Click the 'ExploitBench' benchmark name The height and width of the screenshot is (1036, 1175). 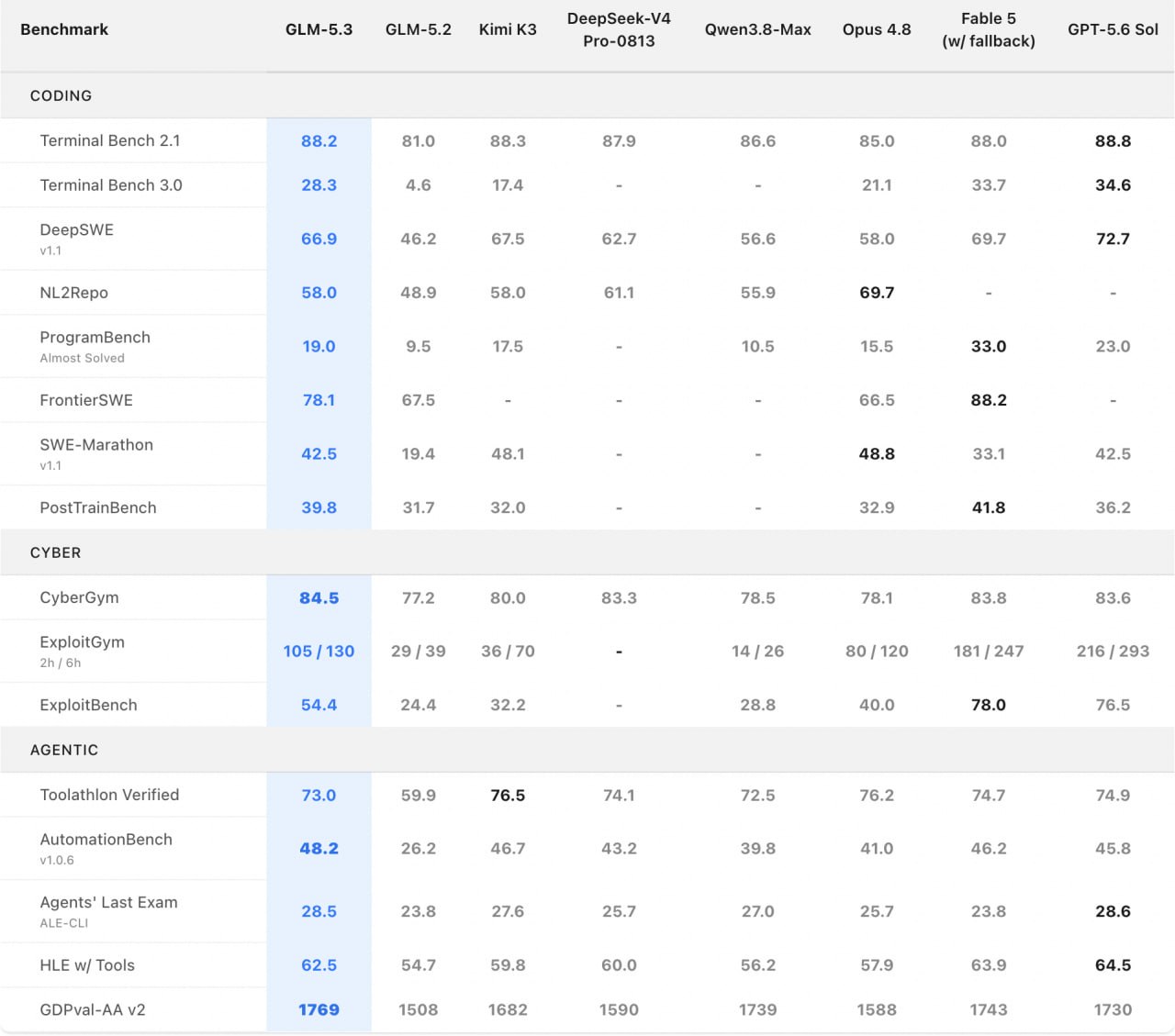click(88, 705)
